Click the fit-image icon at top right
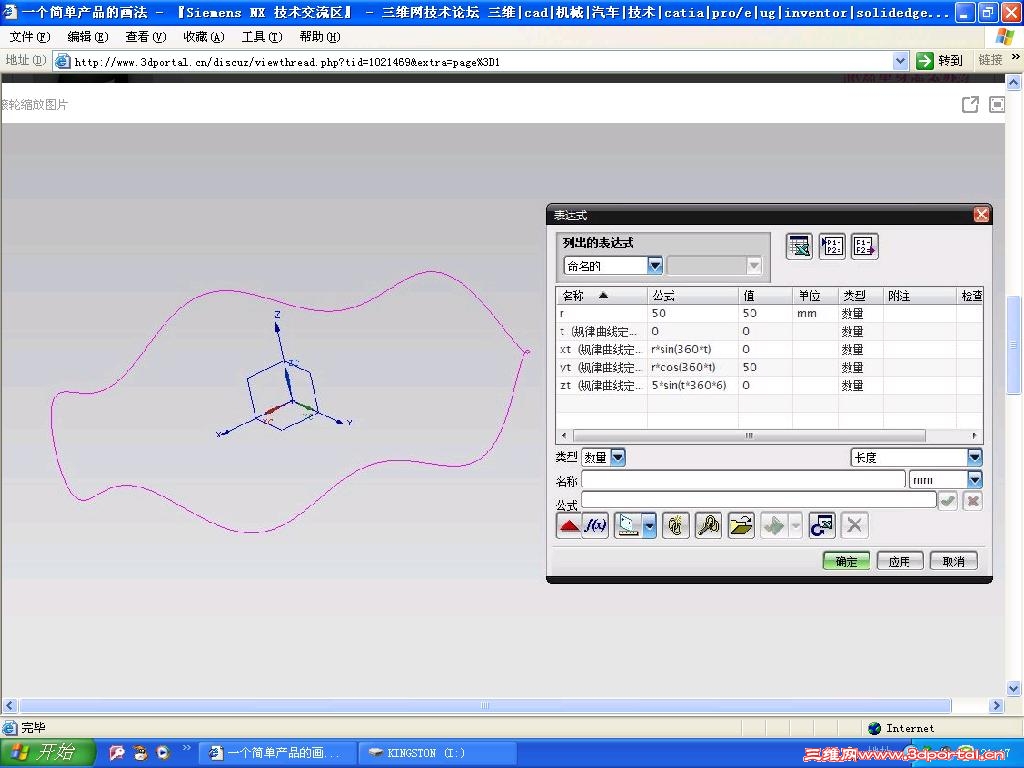The height and width of the screenshot is (768, 1024). click(997, 104)
